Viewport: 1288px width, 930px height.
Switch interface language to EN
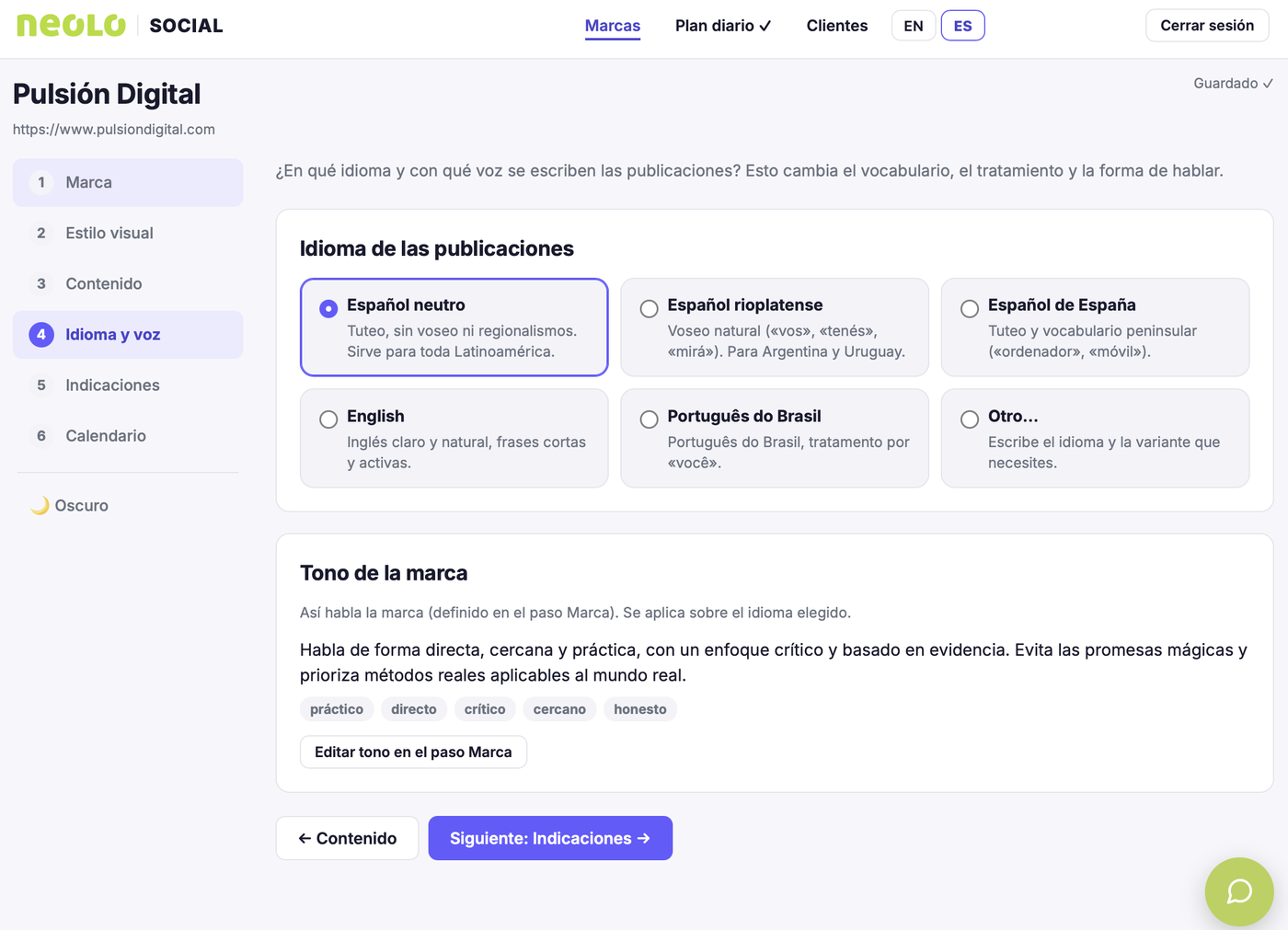(914, 26)
